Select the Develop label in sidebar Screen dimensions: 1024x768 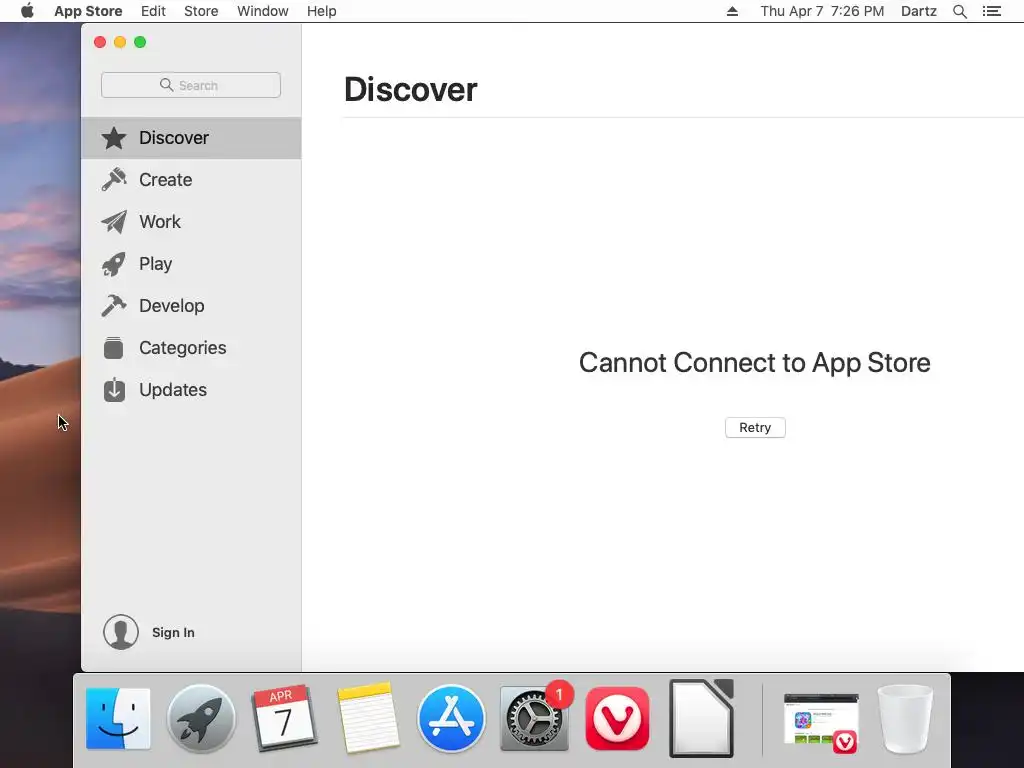coord(172,306)
